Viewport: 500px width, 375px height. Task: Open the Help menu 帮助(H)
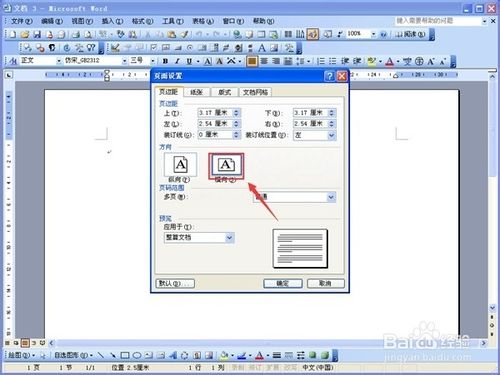click(263, 21)
